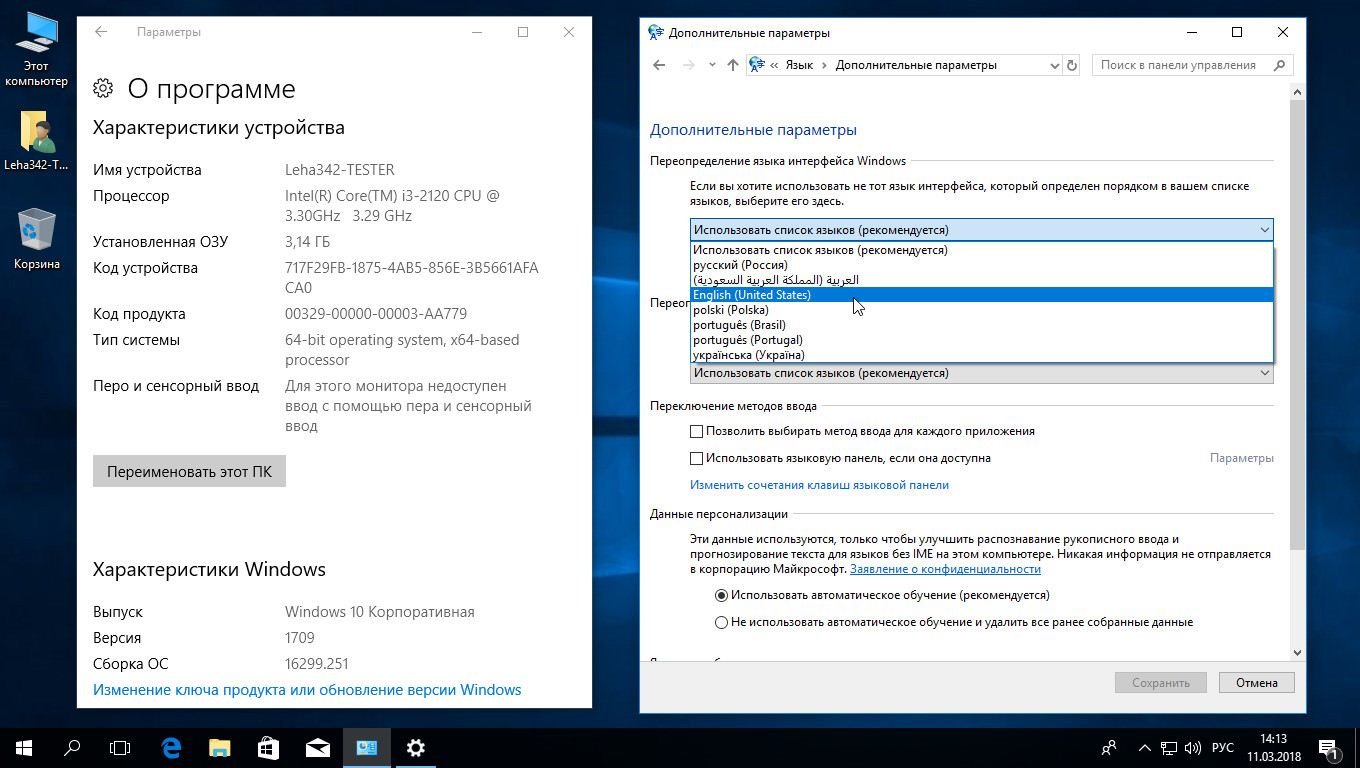1360x768 pixels.
Task: Open the privacy statement link
Action: coord(945,569)
